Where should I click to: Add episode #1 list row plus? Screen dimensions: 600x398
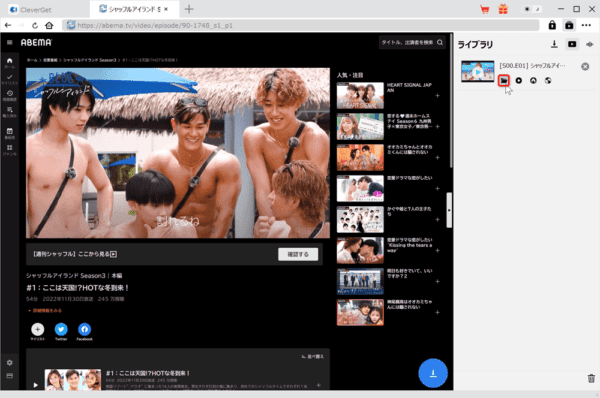(319, 385)
